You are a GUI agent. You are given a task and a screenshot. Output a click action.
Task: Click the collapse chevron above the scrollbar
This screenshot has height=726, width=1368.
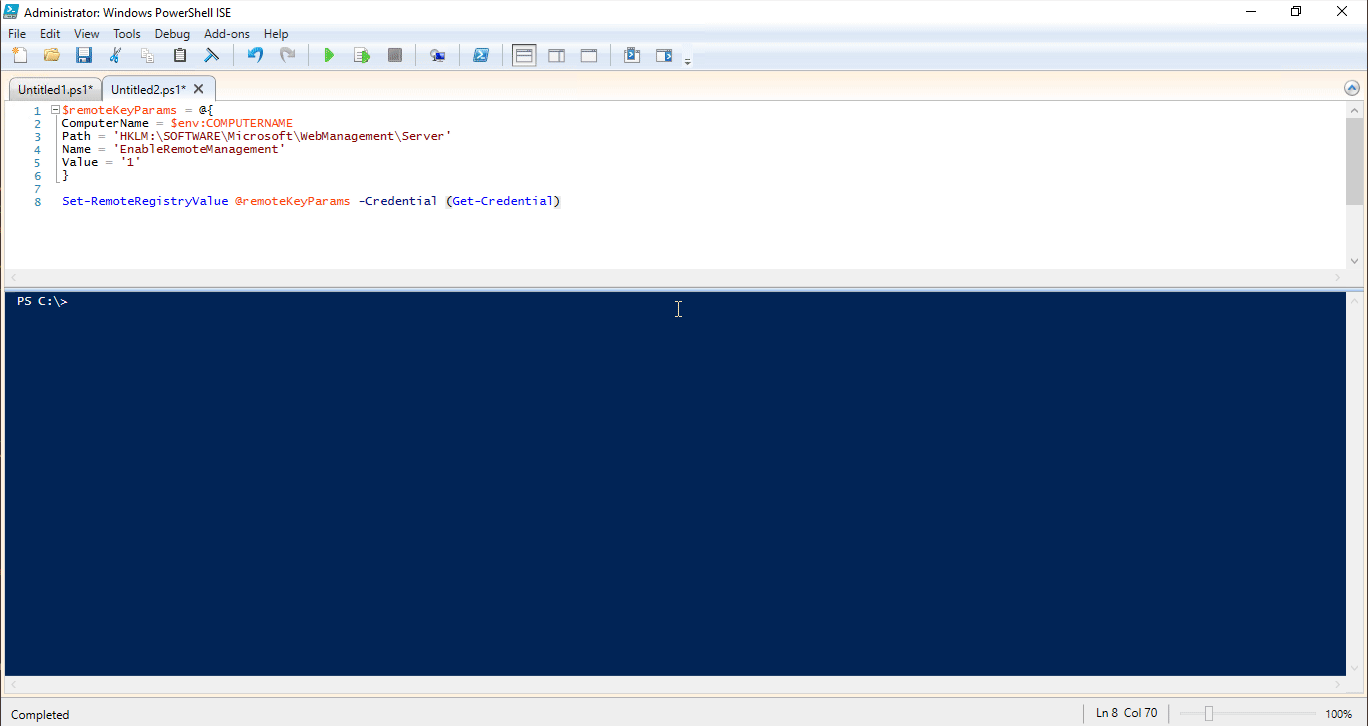click(1352, 88)
